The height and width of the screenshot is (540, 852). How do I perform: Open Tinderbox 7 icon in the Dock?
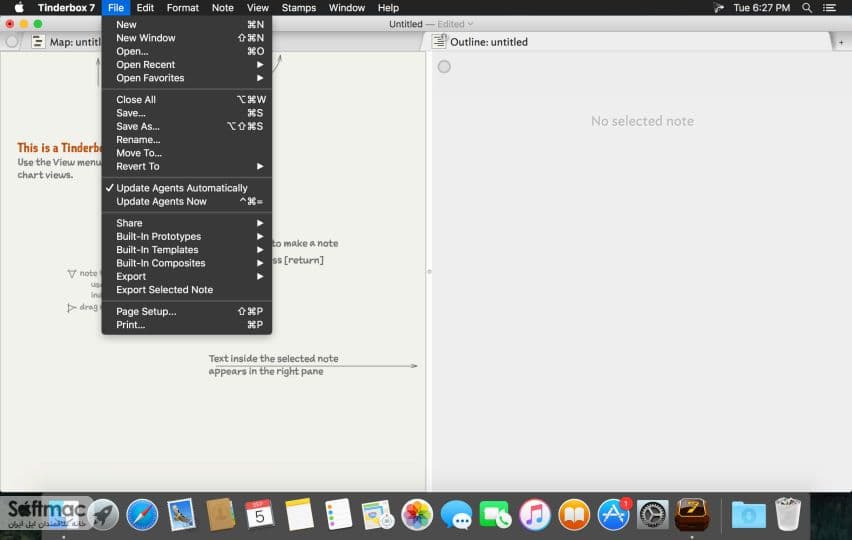click(x=692, y=514)
